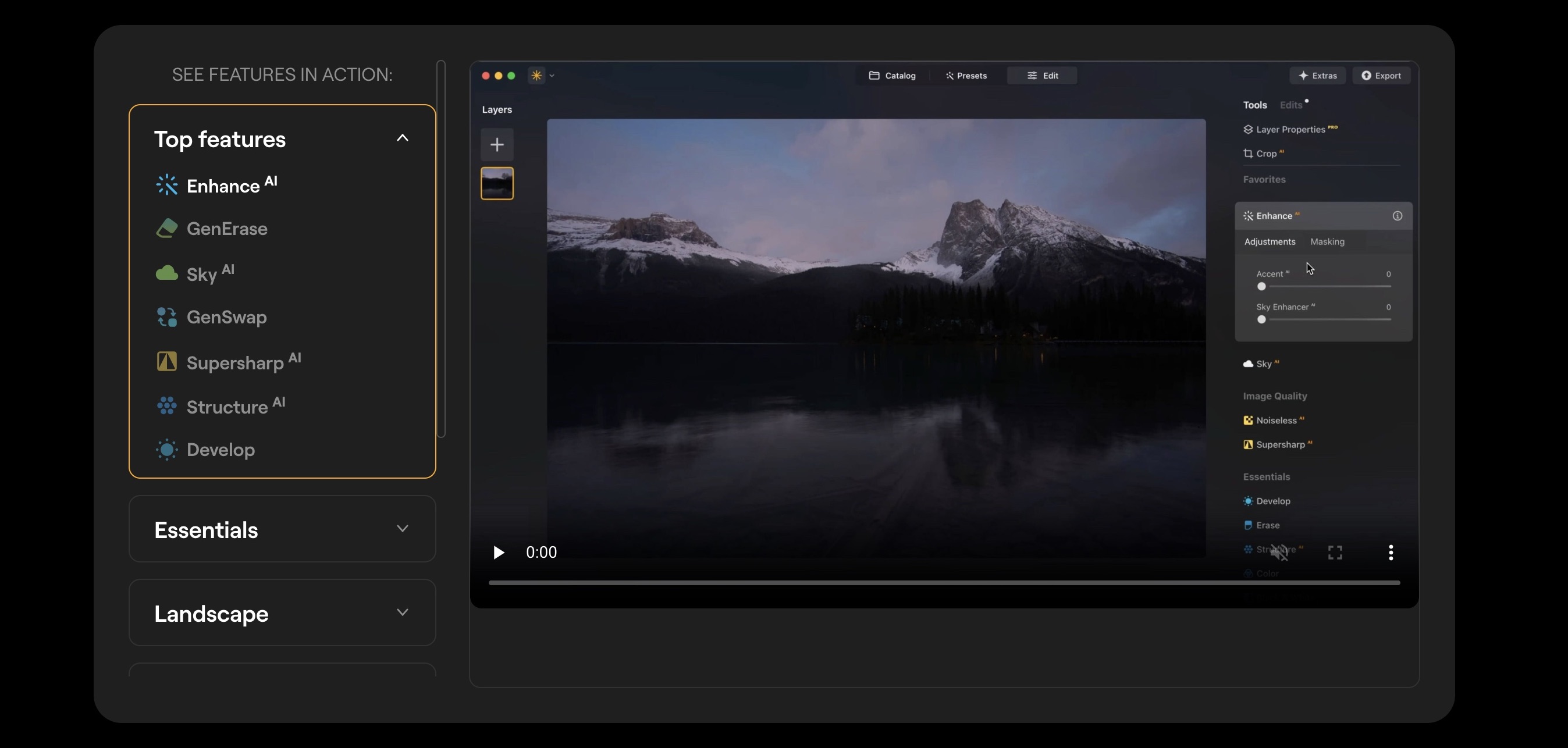This screenshot has width=1568, height=748.
Task: Open video more options menu
Action: click(x=1391, y=553)
